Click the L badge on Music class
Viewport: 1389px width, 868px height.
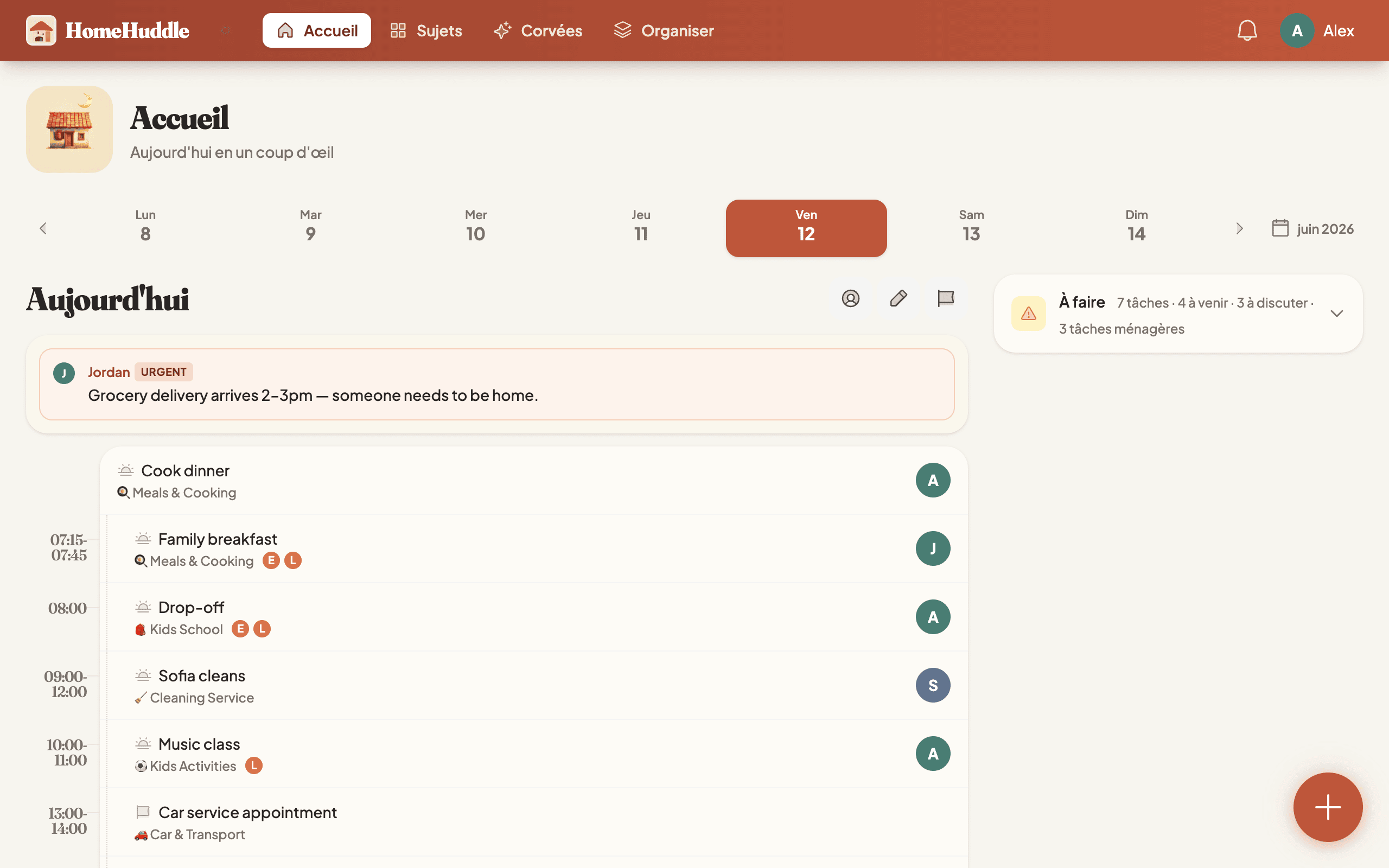point(254,765)
